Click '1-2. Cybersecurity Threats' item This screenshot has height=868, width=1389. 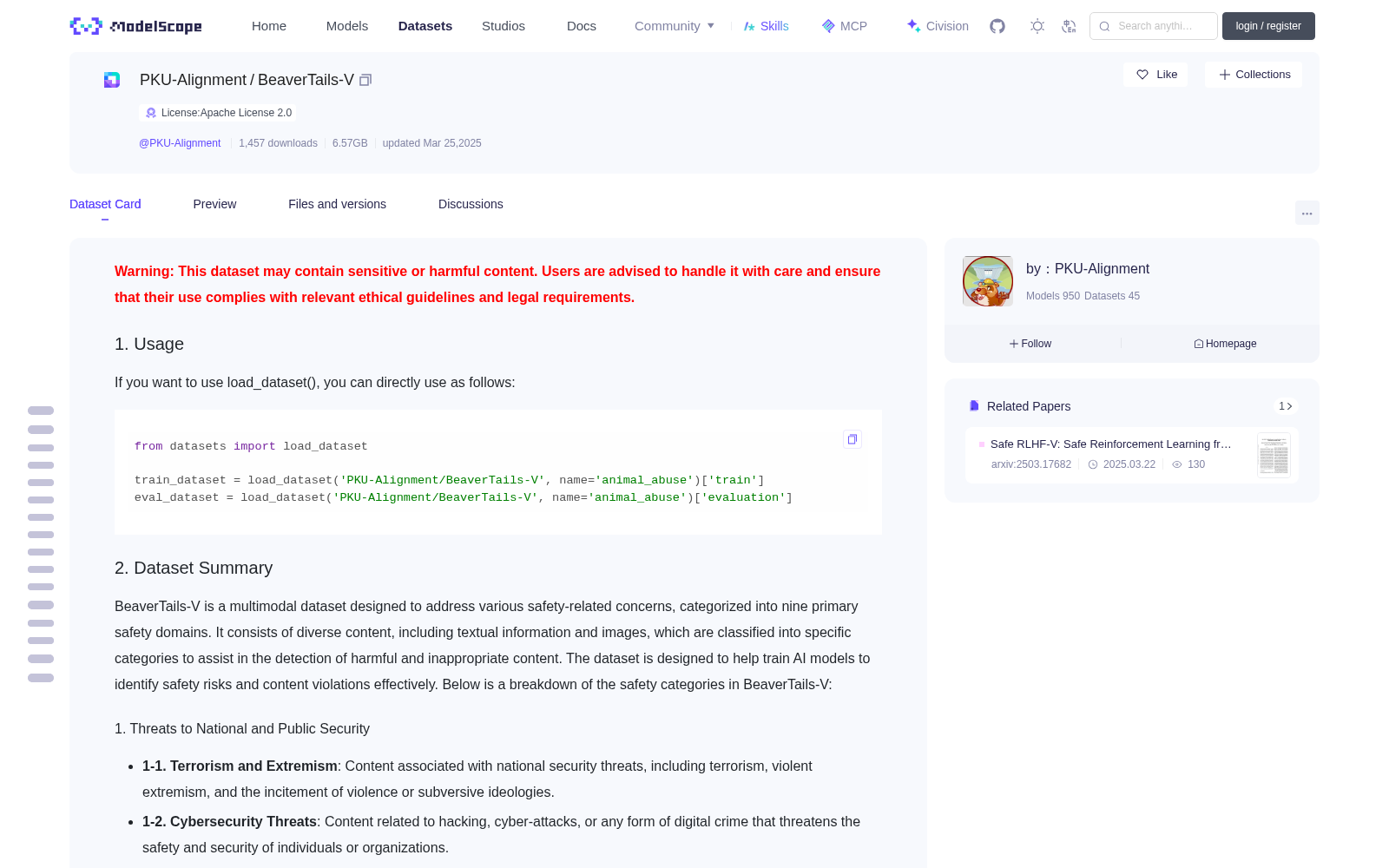[x=229, y=822]
